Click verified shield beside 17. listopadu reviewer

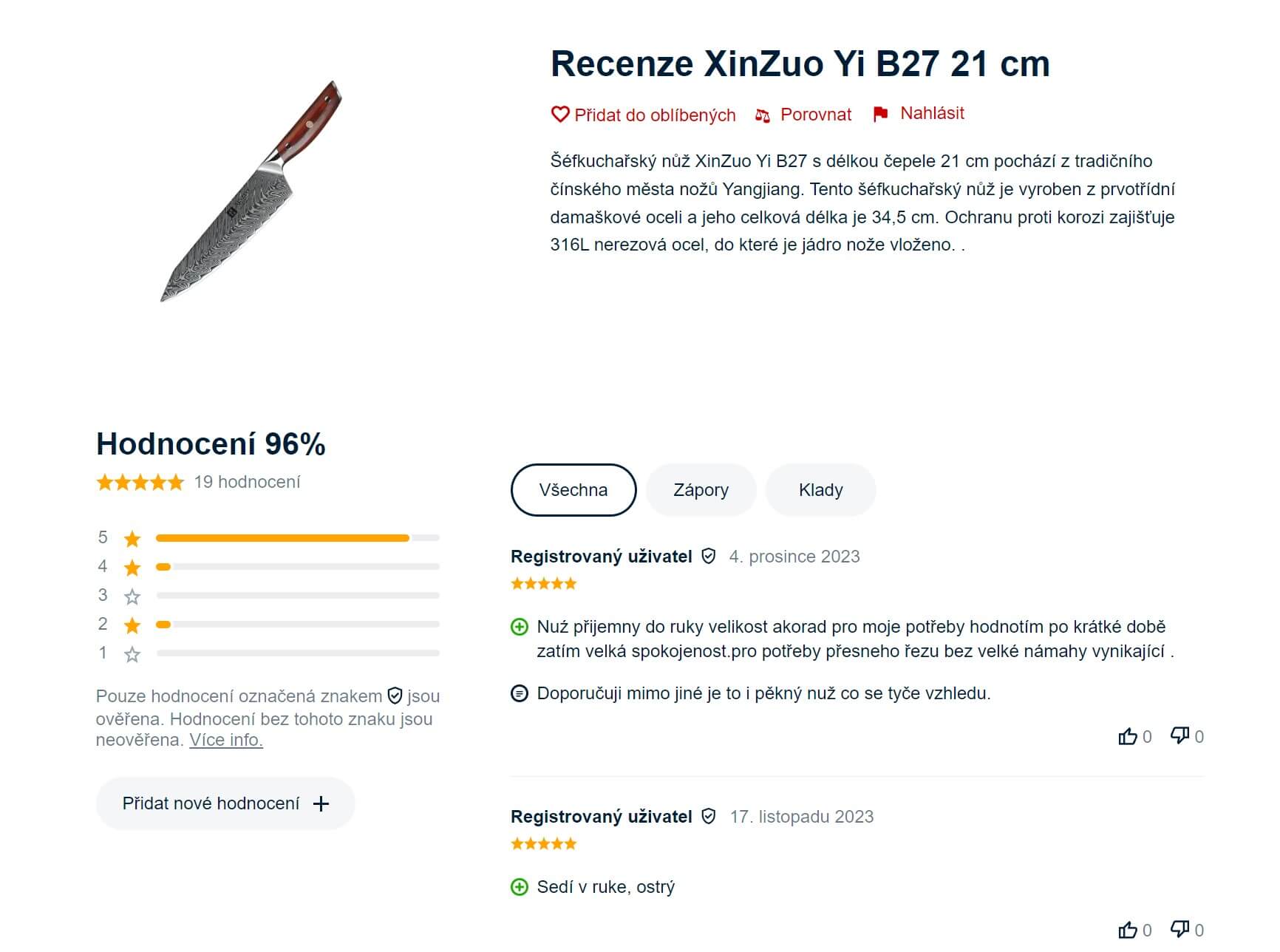(708, 816)
